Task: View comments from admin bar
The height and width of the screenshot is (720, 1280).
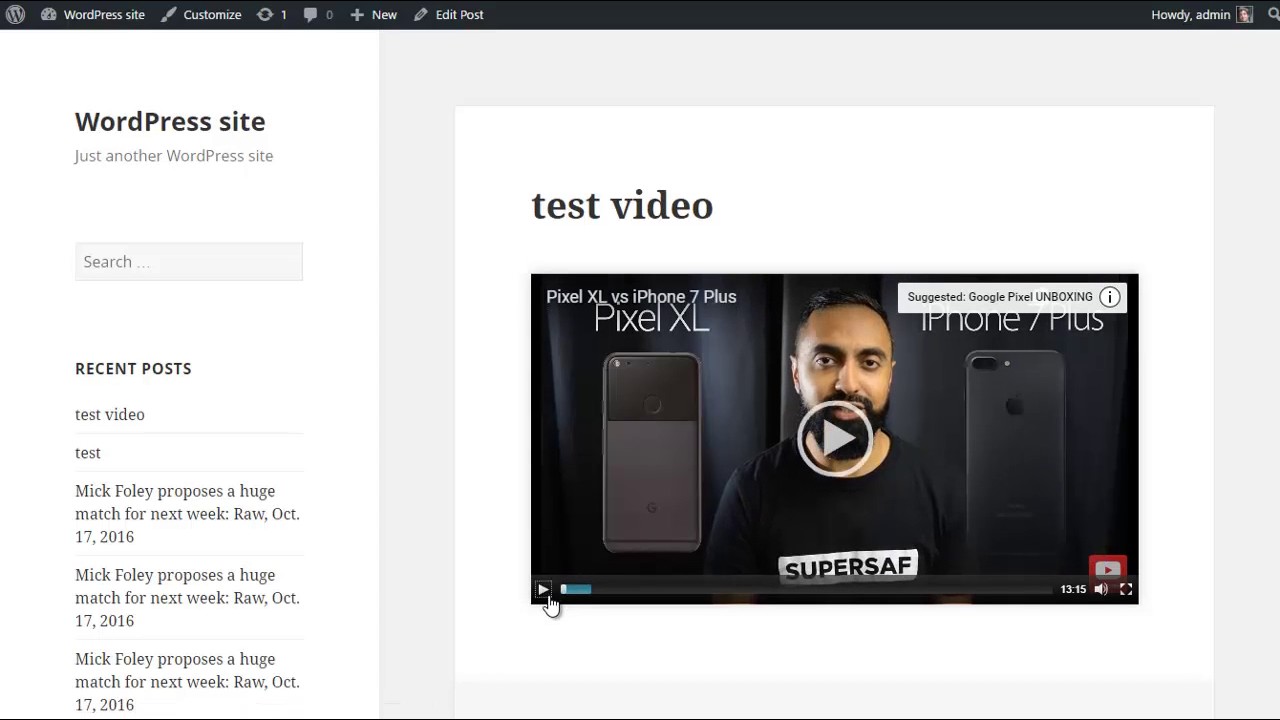Action: tap(318, 14)
